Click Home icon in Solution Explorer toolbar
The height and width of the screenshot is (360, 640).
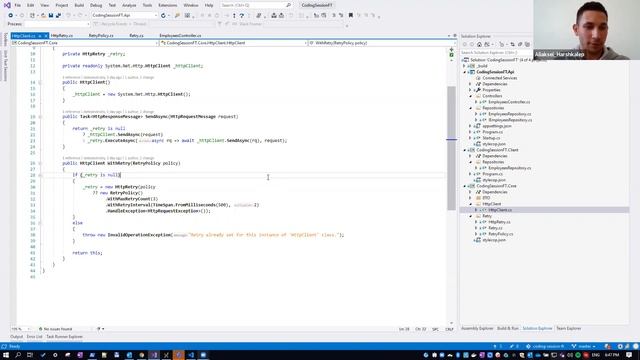[x=479, y=44]
